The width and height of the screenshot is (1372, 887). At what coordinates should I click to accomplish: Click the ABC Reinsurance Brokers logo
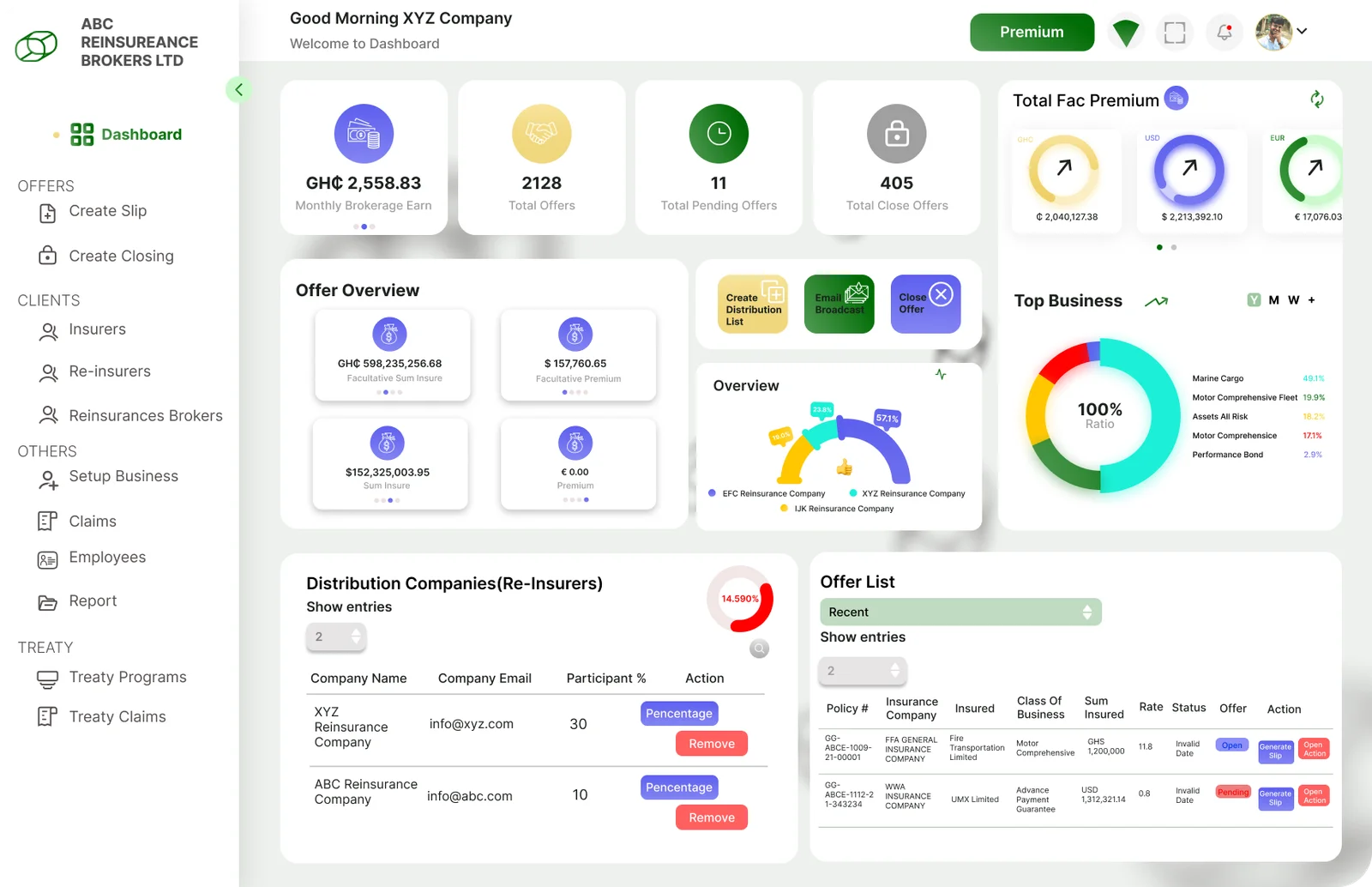pyautogui.click(x=36, y=45)
